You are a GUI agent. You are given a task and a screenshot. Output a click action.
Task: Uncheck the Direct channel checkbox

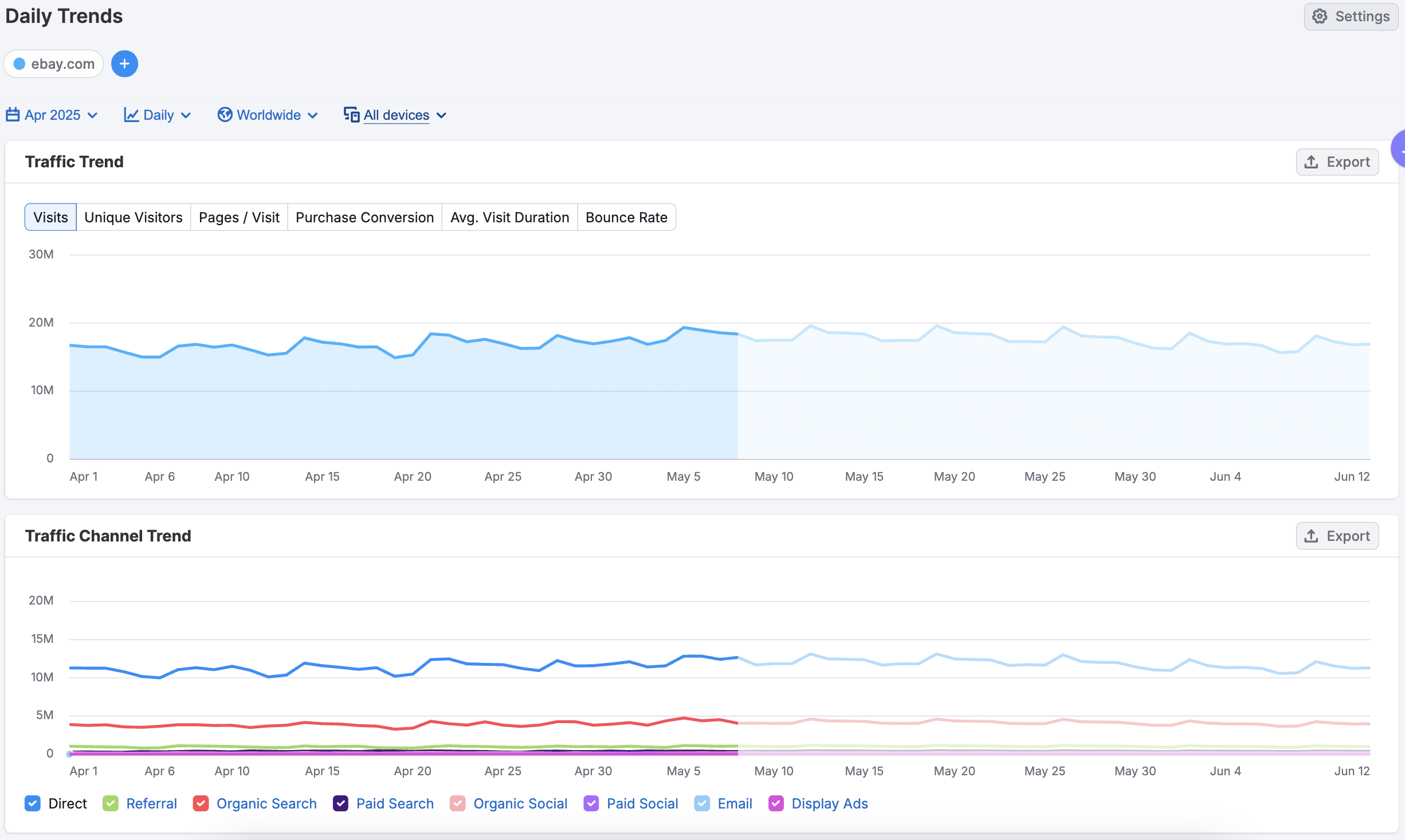[x=33, y=803]
